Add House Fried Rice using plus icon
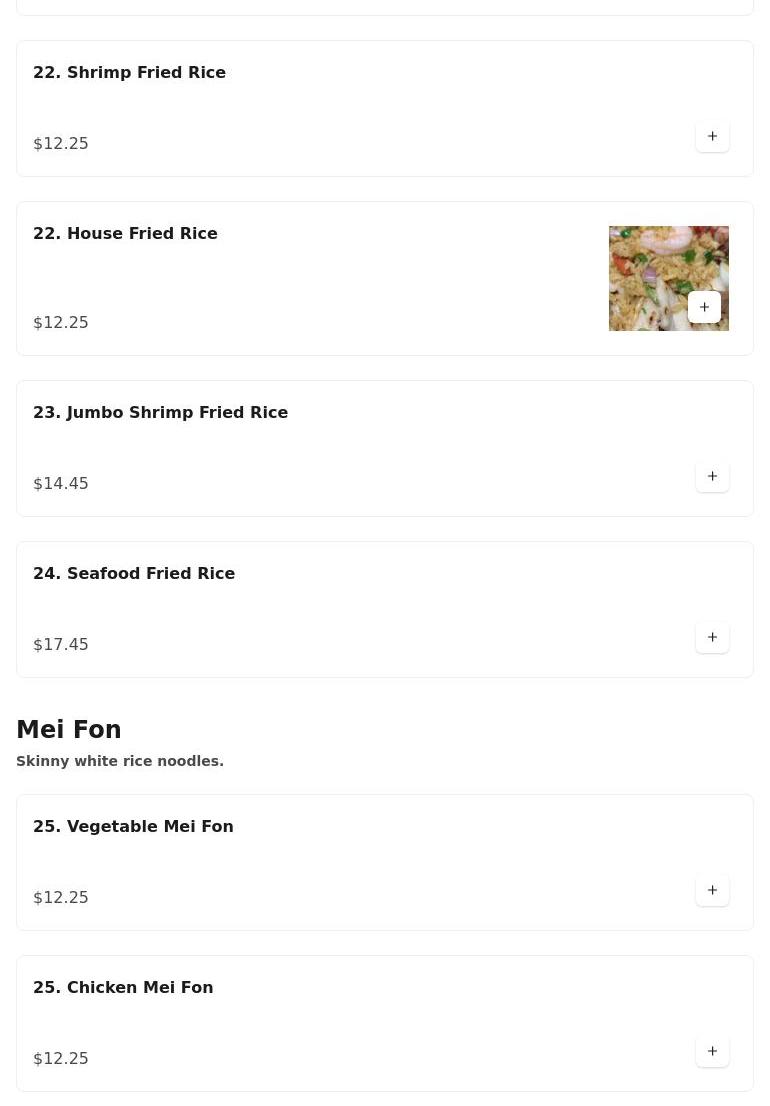Viewport: 770px width, 1106px height. point(704,307)
